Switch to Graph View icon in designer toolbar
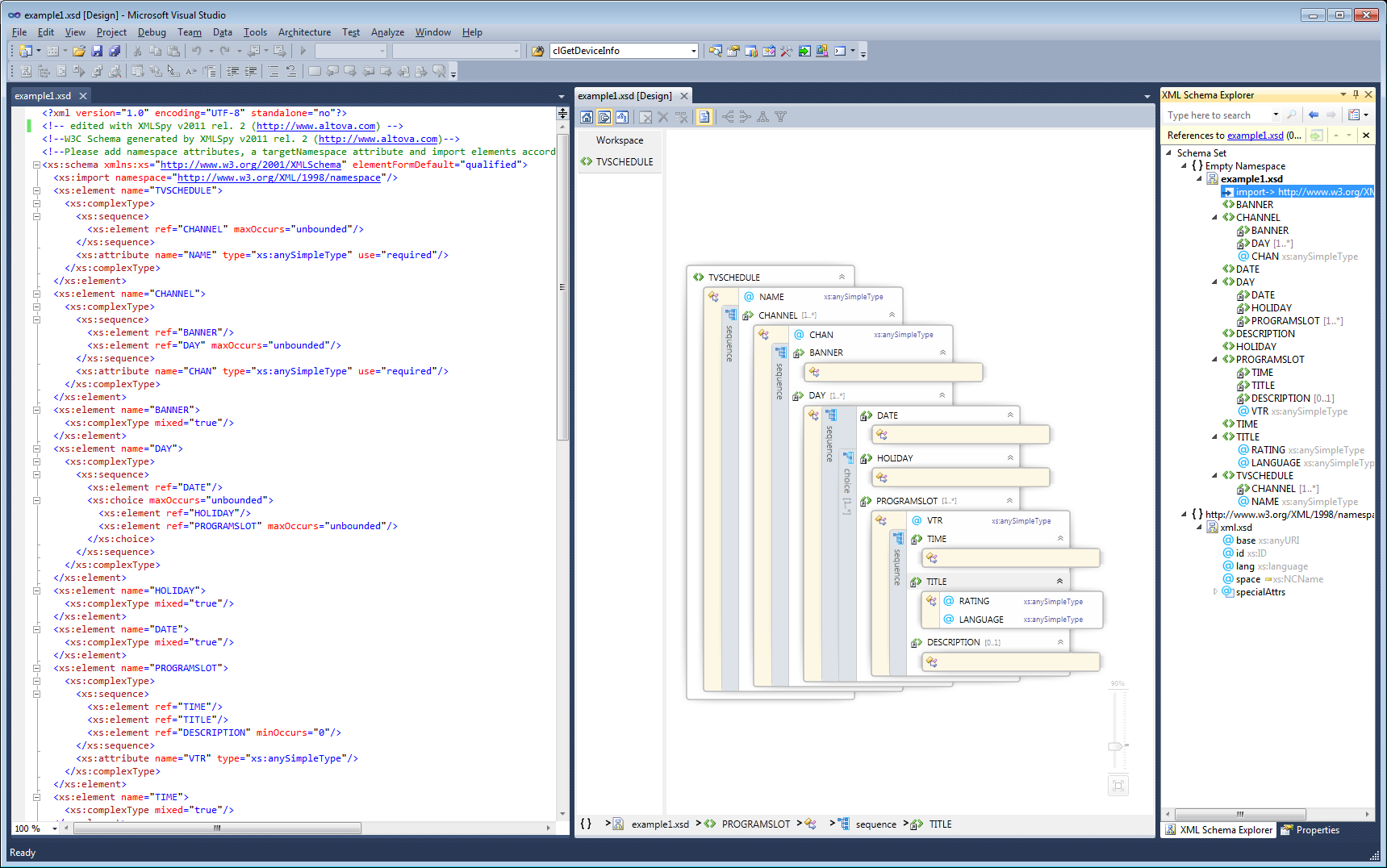The image size is (1387, 868). tap(622, 117)
